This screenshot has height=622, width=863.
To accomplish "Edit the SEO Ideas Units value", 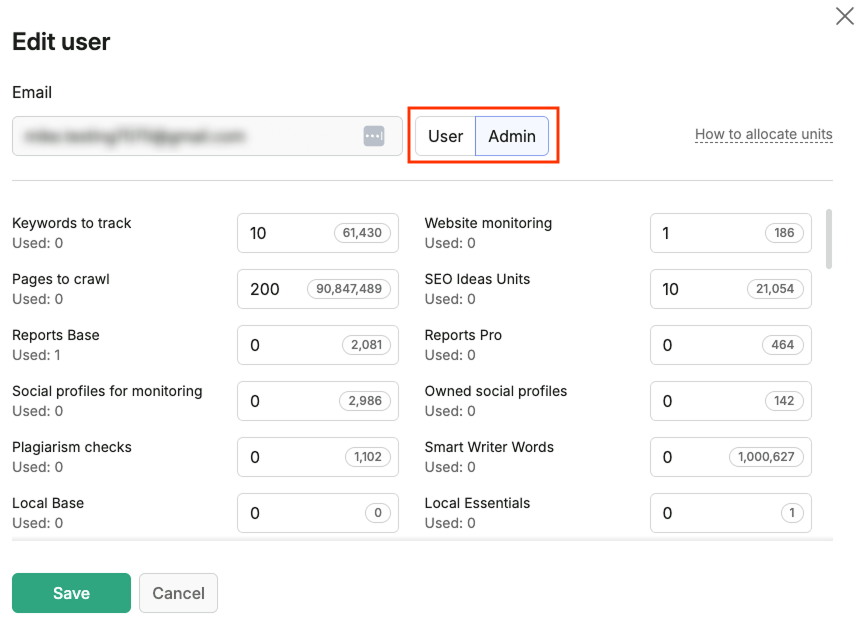I will click(730, 289).
